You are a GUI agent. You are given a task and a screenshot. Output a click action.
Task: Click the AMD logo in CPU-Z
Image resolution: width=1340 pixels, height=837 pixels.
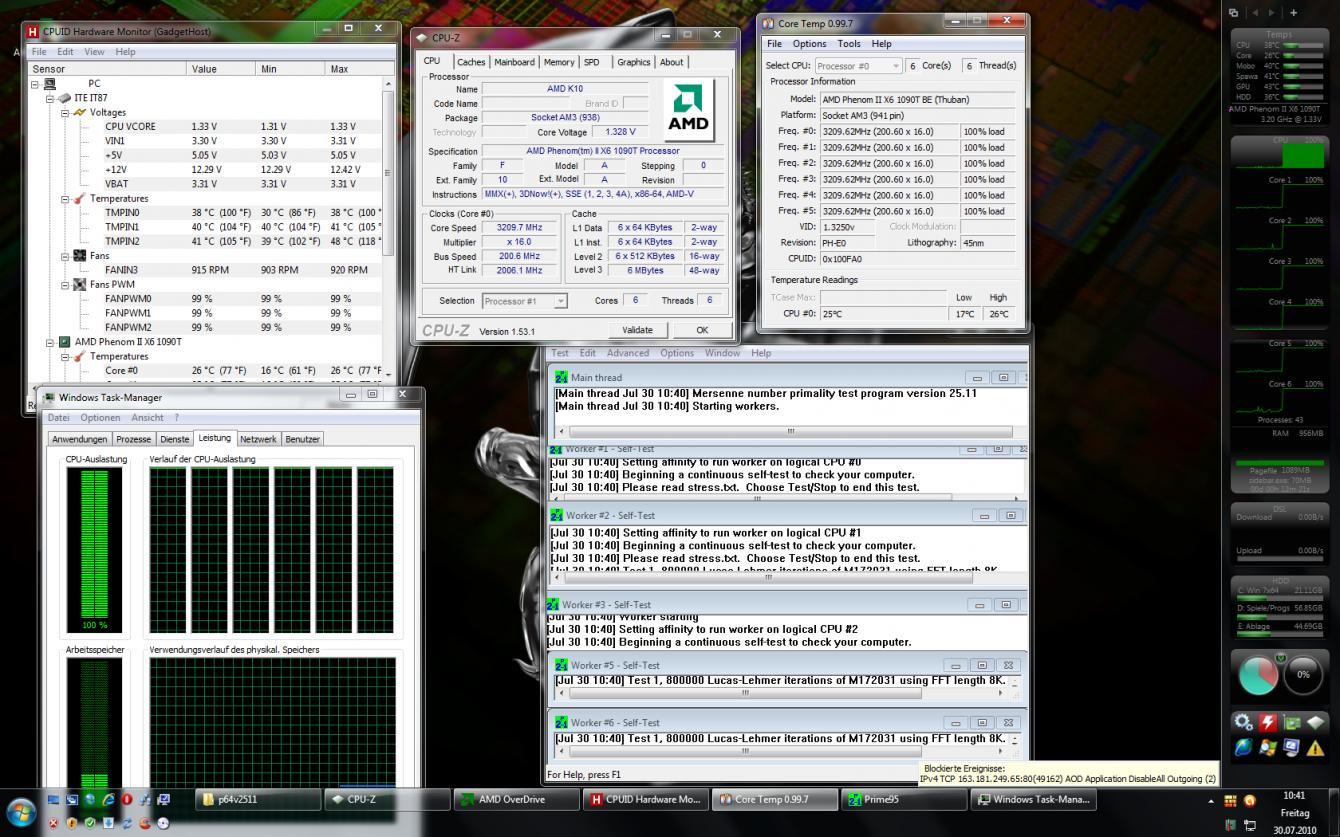coord(688,109)
